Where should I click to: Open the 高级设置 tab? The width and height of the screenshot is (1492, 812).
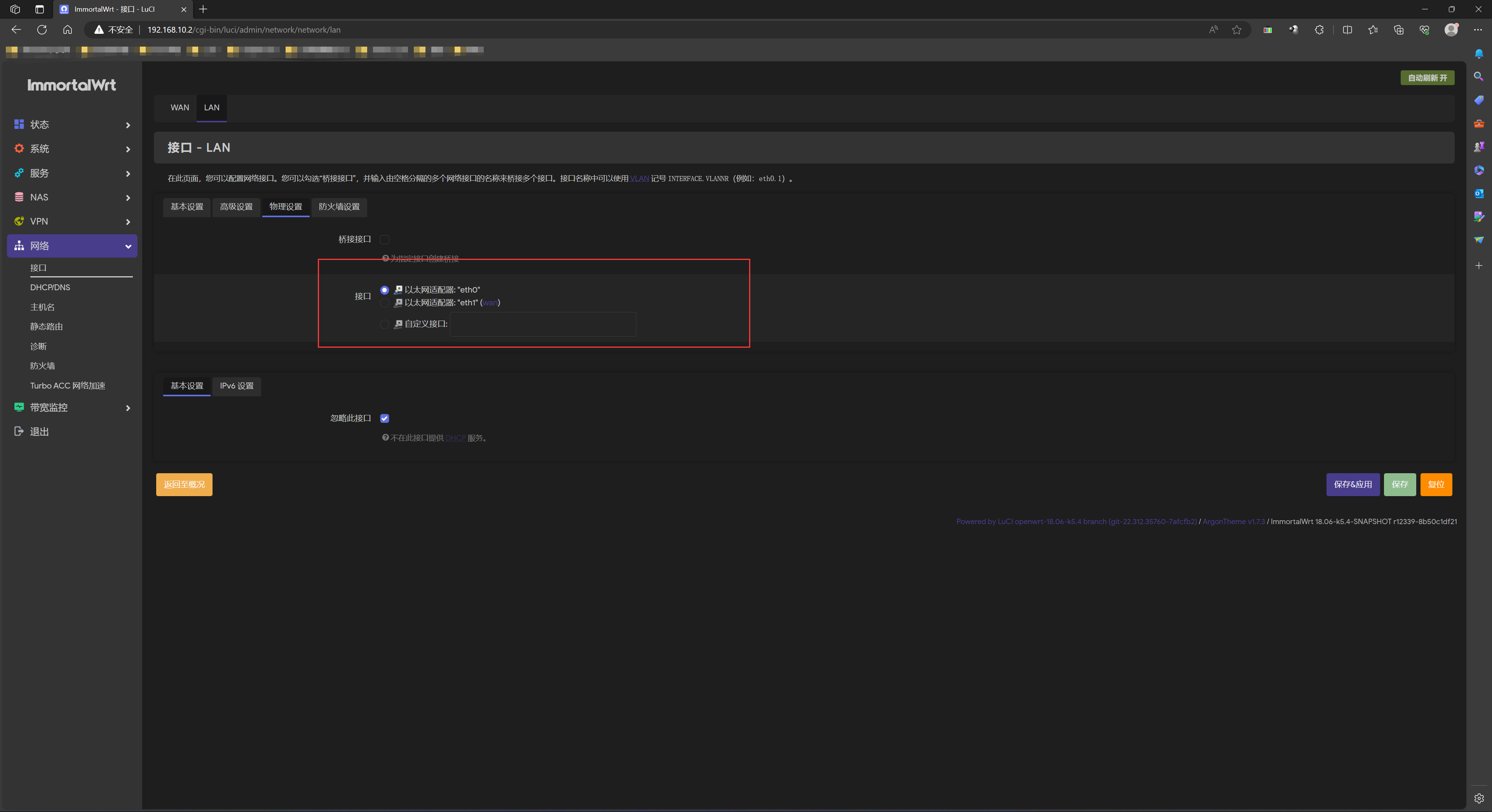point(236,207)
